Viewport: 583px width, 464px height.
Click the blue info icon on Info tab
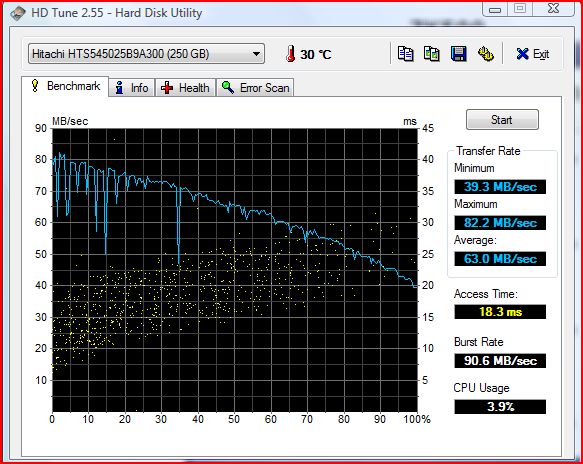[119, 88]
